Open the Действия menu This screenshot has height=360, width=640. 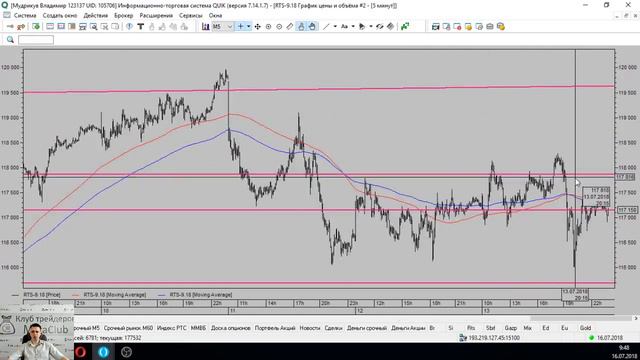(96, 16)
